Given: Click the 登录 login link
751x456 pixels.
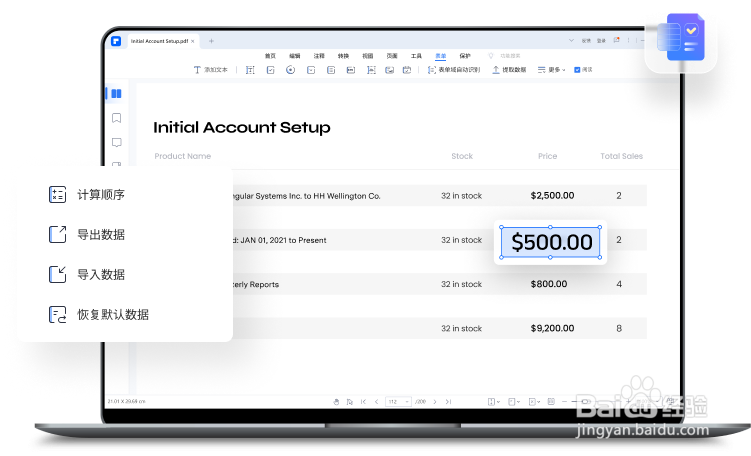Looking at the screenshot, I should tap(601, 41).
